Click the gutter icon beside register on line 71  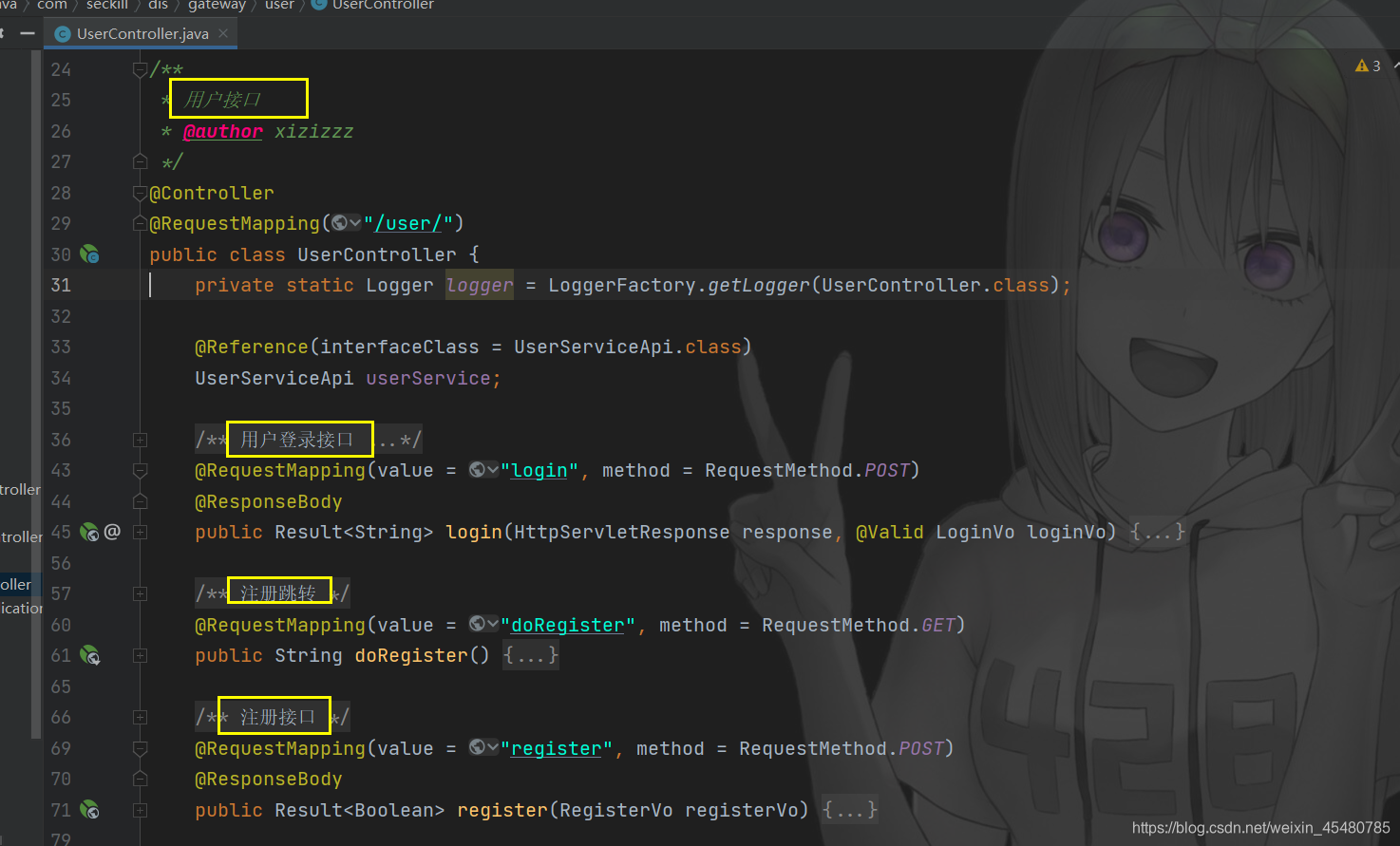89,810
